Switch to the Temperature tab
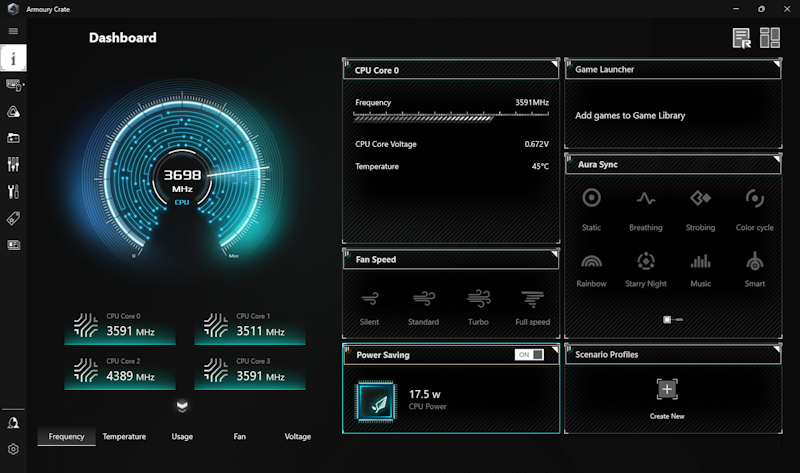 [x=124, y=437]
